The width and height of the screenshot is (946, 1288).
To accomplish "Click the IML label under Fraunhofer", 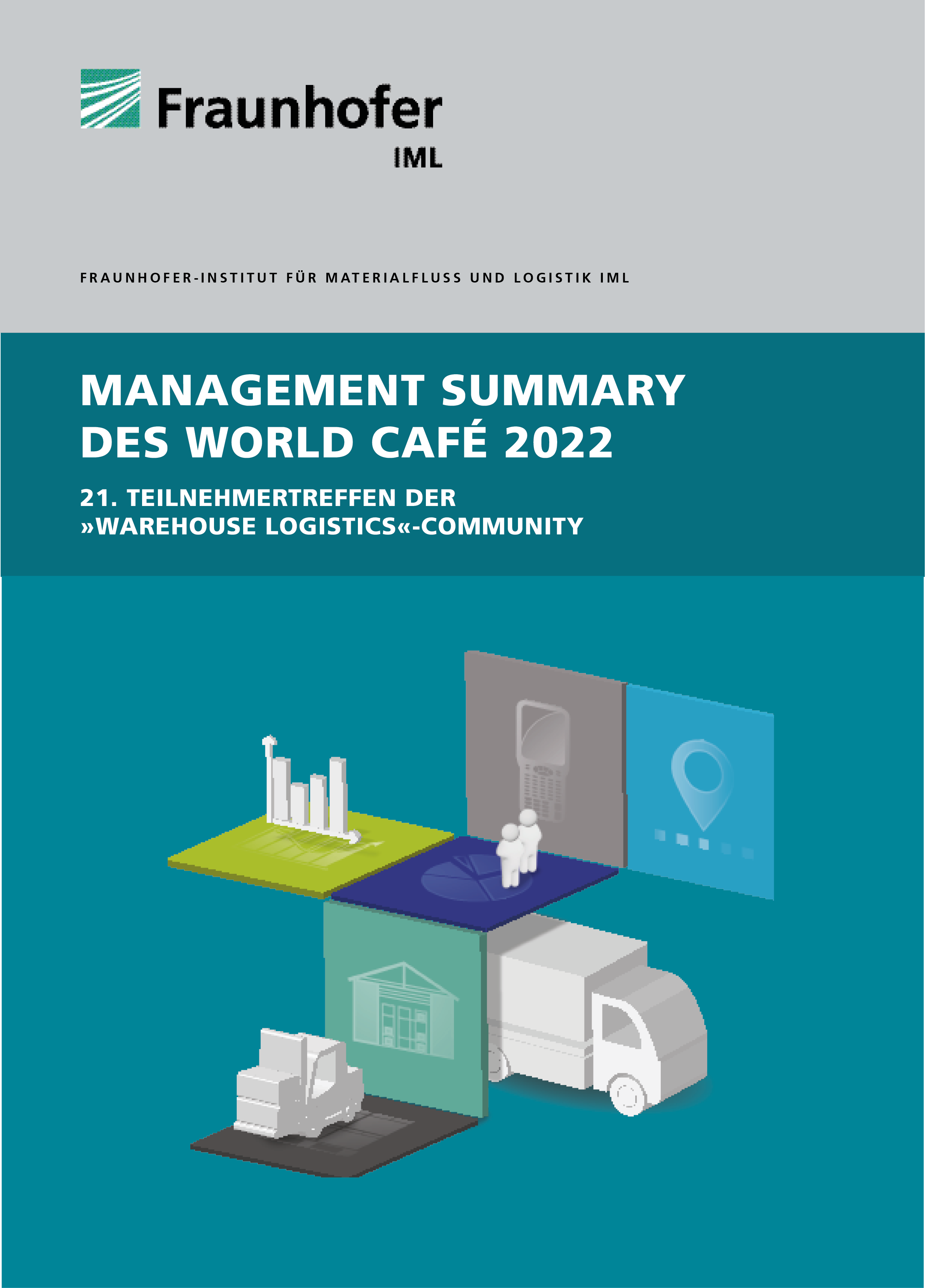I will 418,158.
